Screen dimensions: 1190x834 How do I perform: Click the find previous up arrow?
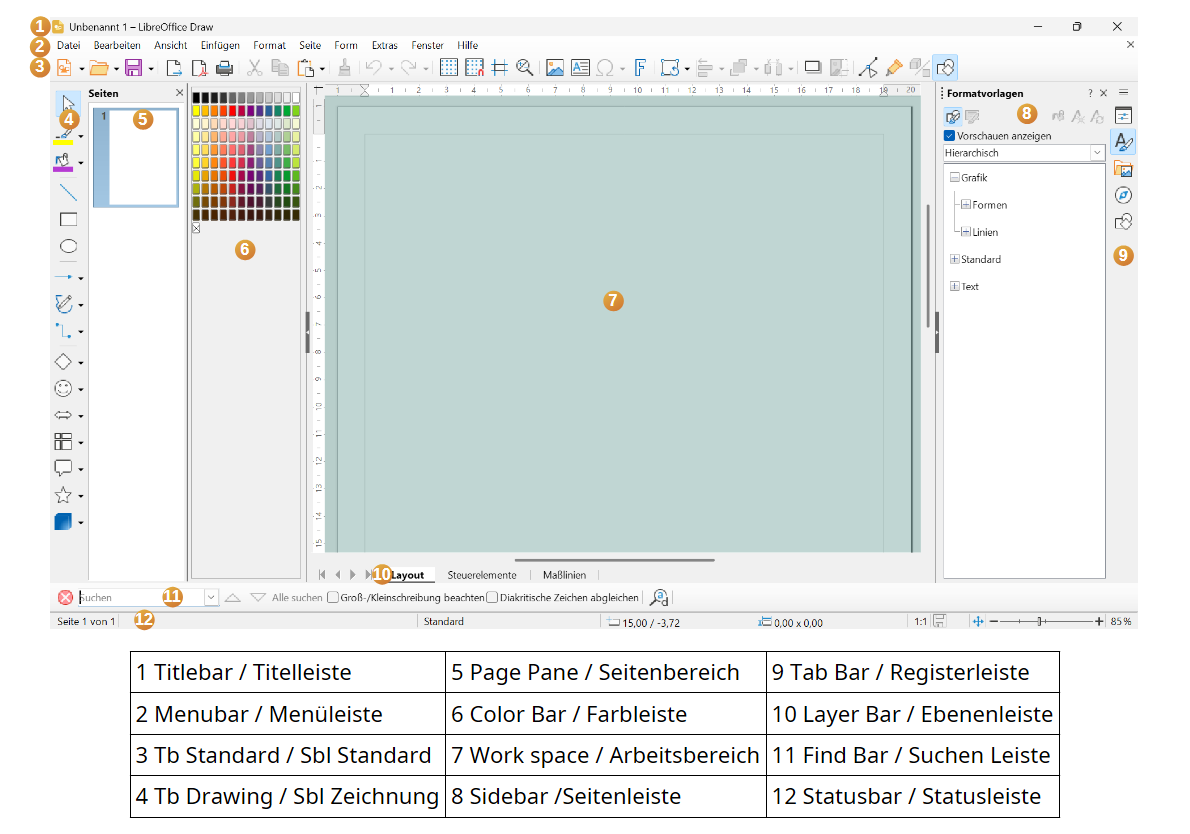(233, 597)
